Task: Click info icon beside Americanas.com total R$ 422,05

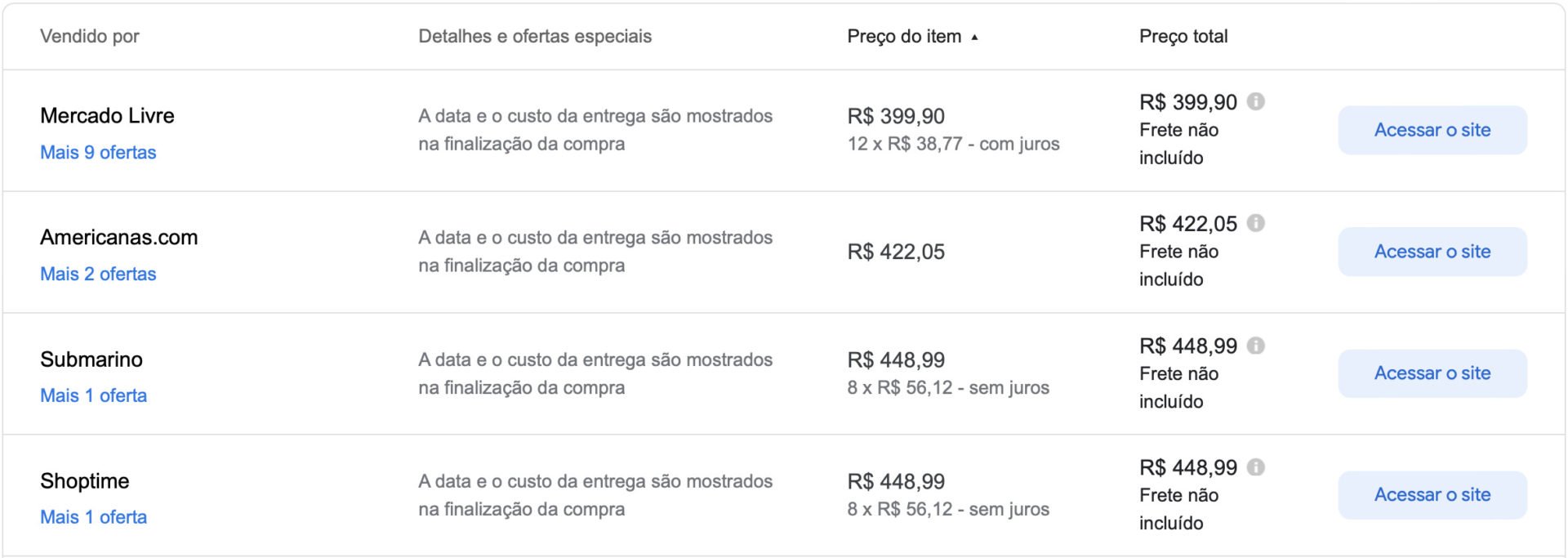Action: pyautogui.click(x=1256, y=223)
